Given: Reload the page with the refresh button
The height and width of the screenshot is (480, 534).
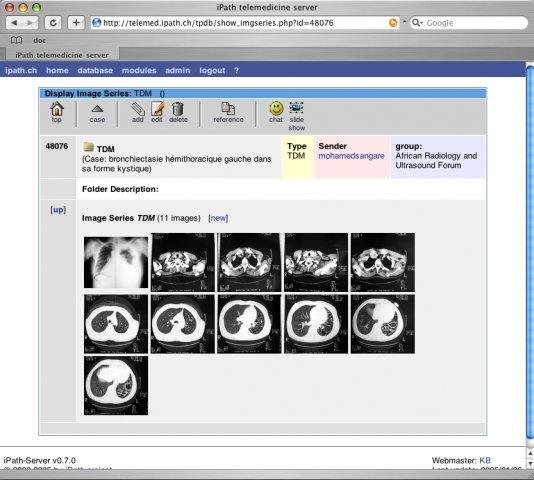Looking at the screenshot, I should click(x=53, y=23).
